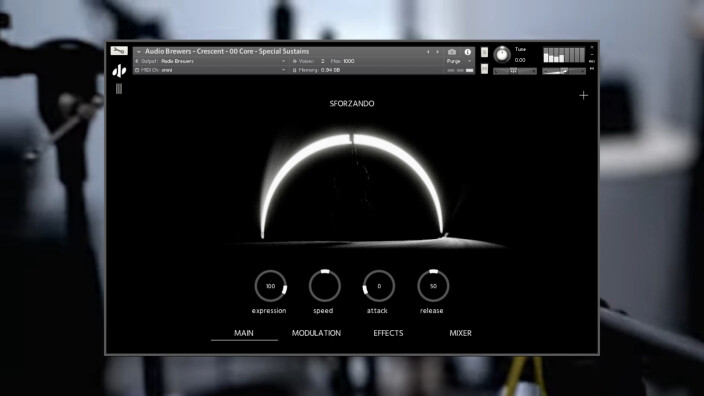
Task: Open the wrench edit instrument icon
Action: 119,51
